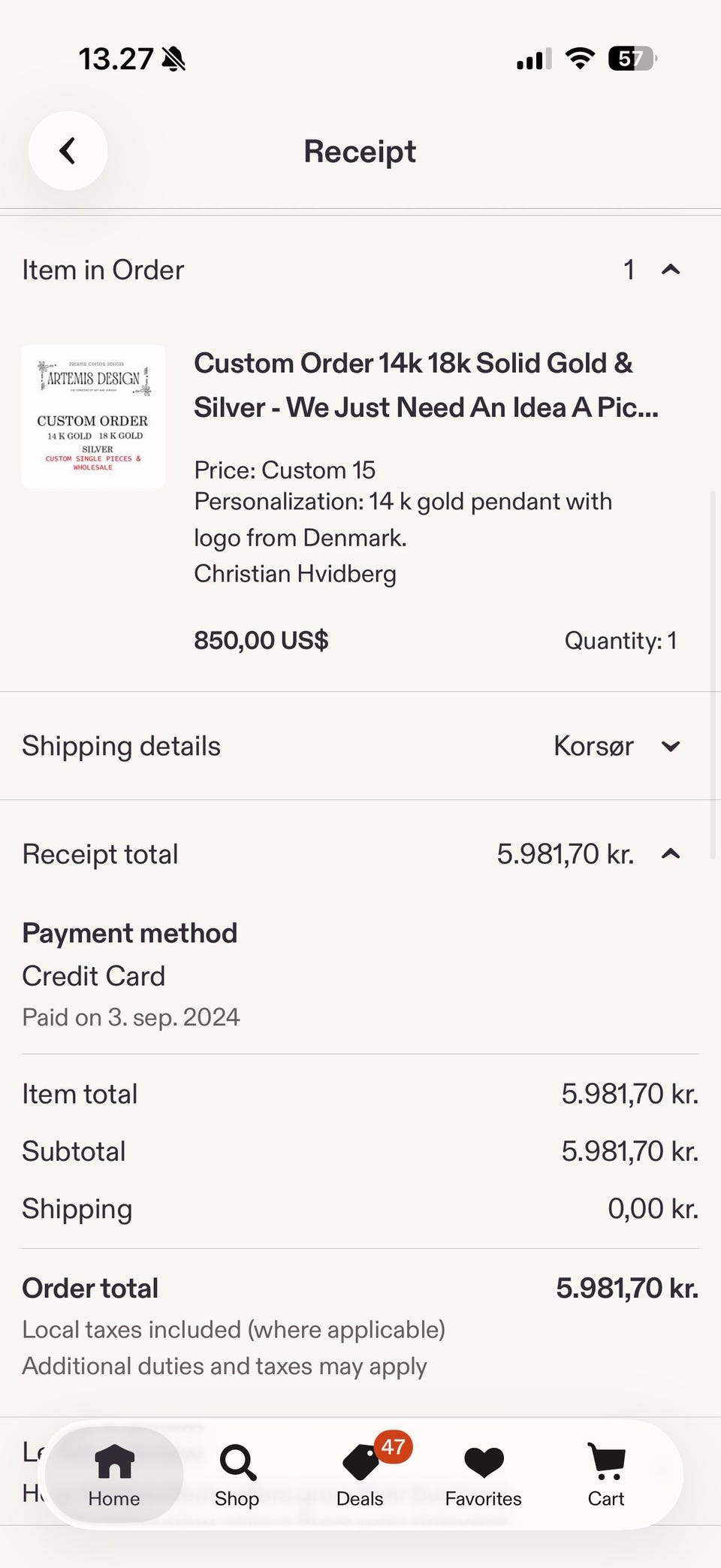Screen dimensions: 721x1568
Task: Tap the cellular signal bars
Action: click(x=534, y=59)
